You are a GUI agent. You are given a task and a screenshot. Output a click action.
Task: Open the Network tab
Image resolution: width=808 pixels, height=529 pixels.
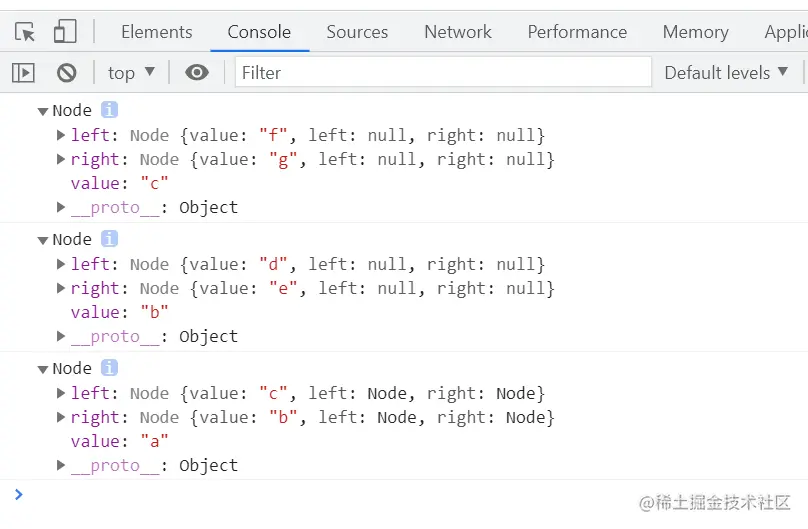[x=457, y=32]
